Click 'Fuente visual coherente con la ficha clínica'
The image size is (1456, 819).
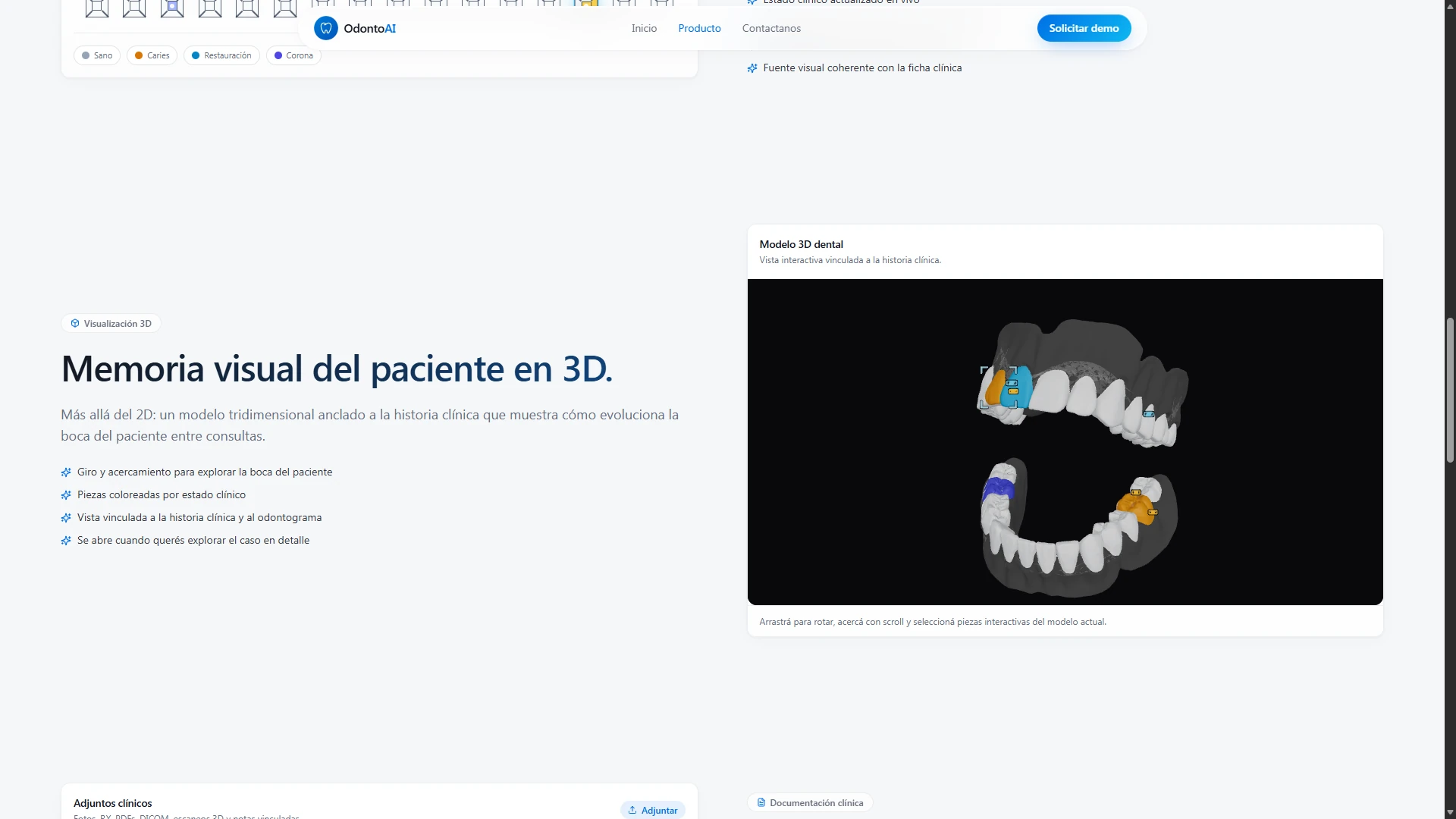(x=862, y=67)
